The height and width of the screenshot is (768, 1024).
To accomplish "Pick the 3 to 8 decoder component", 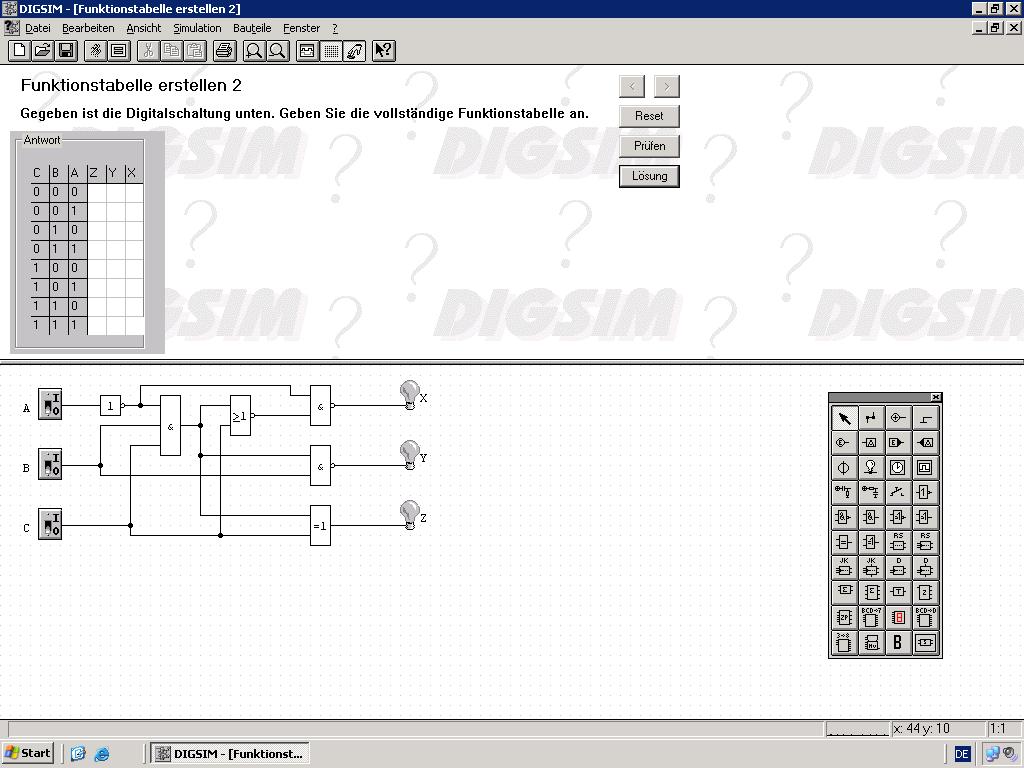I will [844, 642].
